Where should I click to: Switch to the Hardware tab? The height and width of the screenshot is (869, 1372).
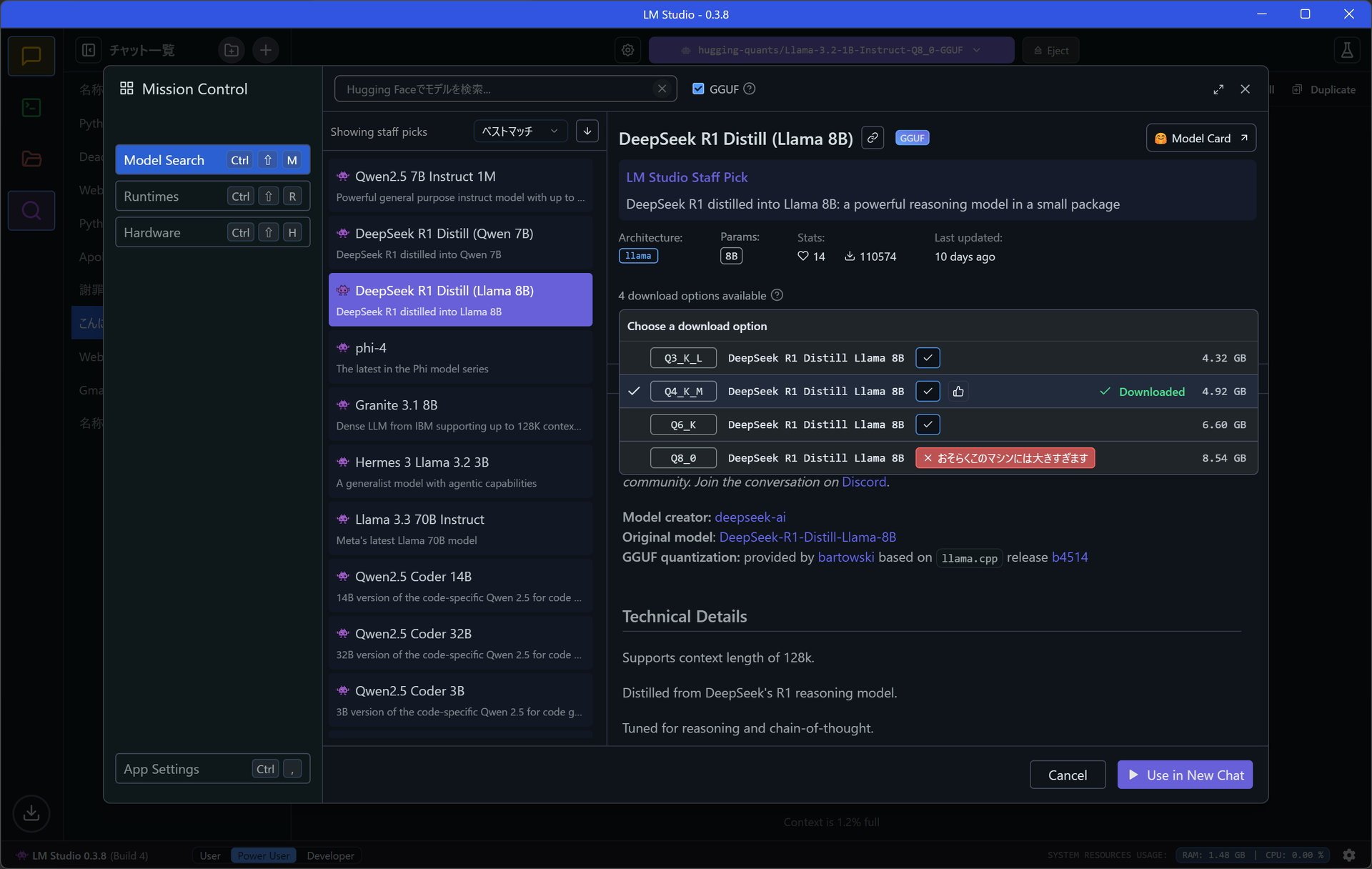pos(212,232)
